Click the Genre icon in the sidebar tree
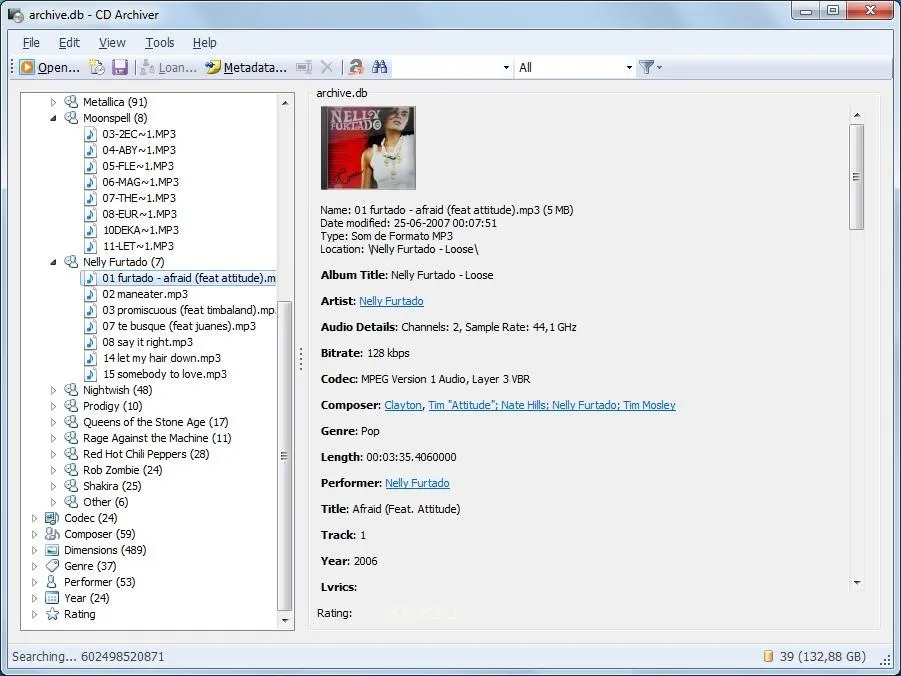The height and width of the screenshot is (676, 901). pyautogui.click(x=52, y=566)
